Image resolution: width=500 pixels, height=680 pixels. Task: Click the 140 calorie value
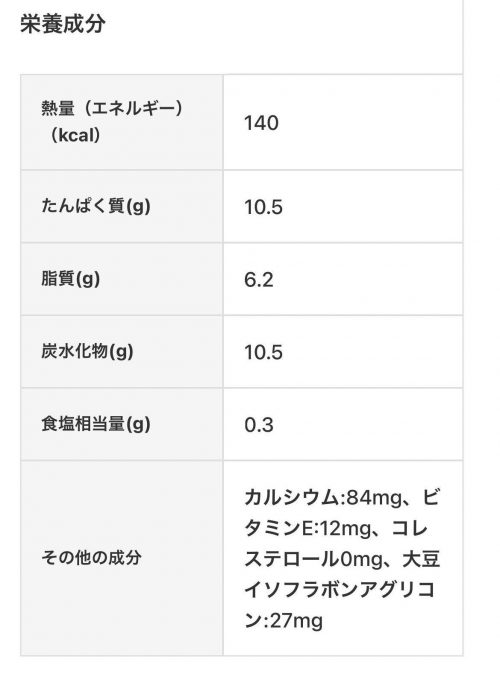pos(261,123)
